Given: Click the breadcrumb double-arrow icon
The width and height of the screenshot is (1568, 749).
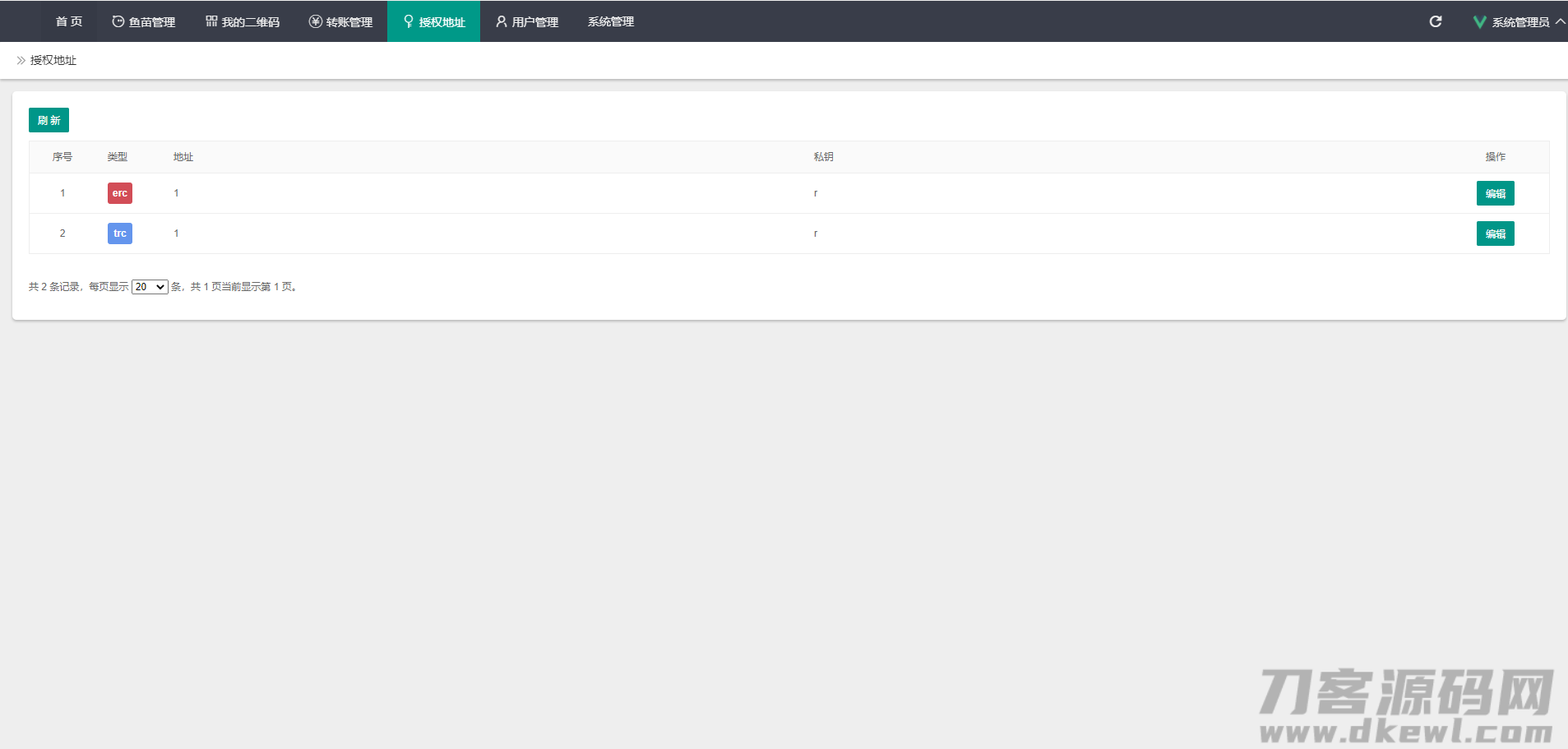Looking at the screenshot, I should pos(21,60).
